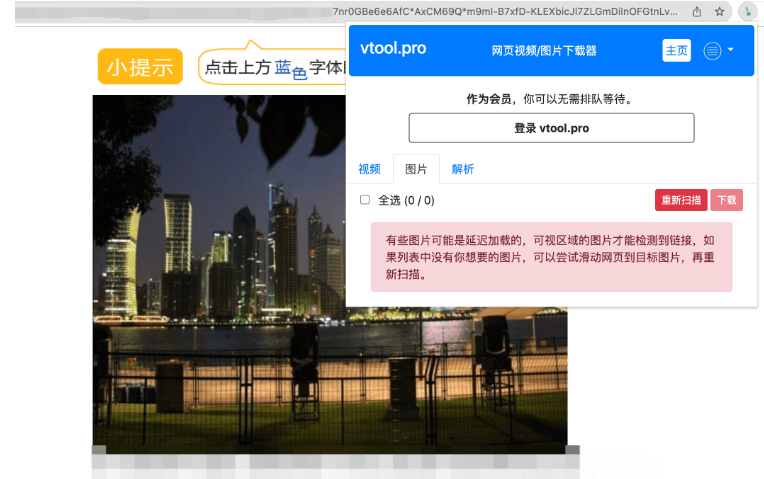Switch to the 视频 tab
Image resolution: width=764 pixels, height=479 pixels.
tap(369, 169)
